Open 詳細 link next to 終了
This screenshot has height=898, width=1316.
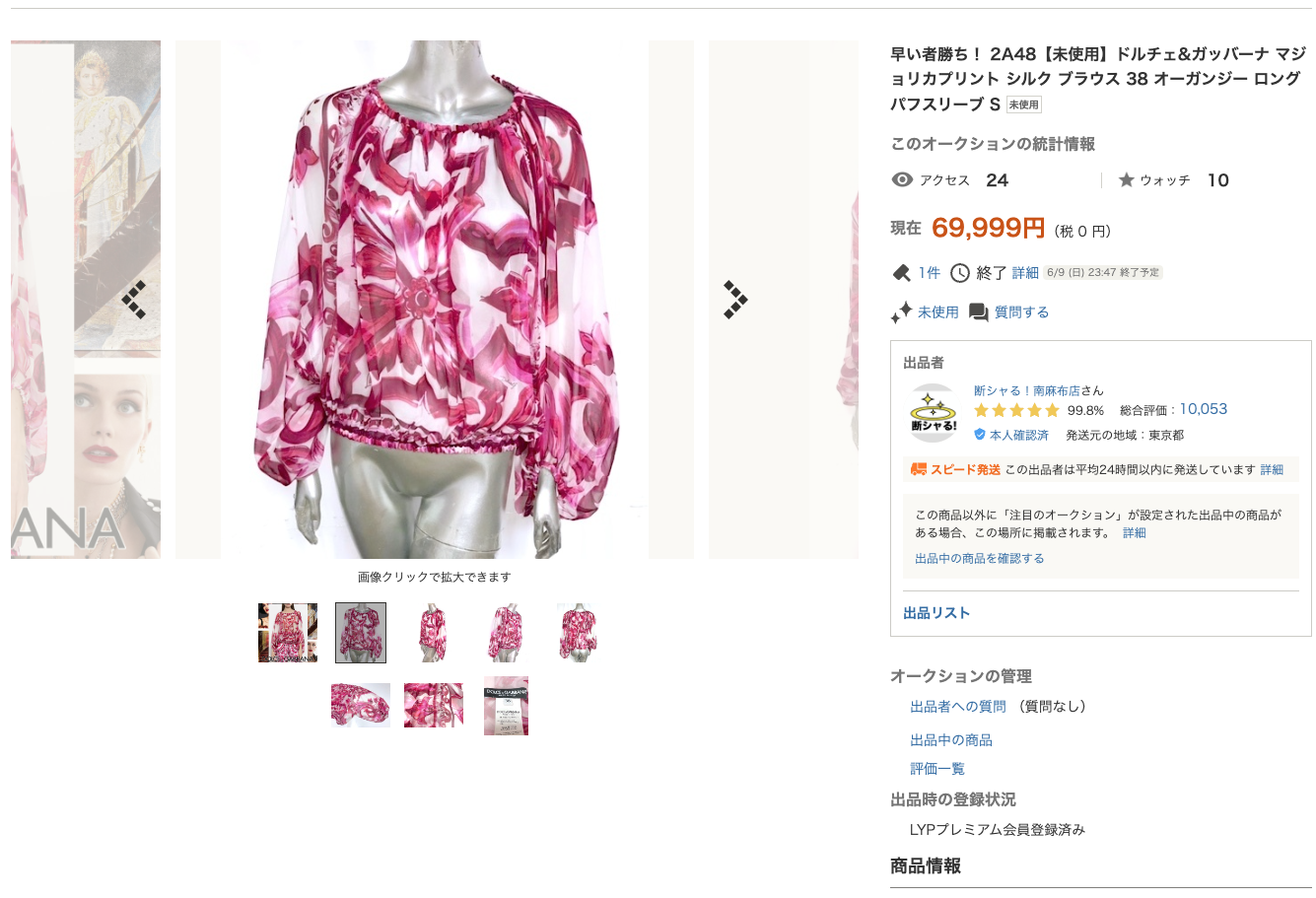(x=1025, y=273)
